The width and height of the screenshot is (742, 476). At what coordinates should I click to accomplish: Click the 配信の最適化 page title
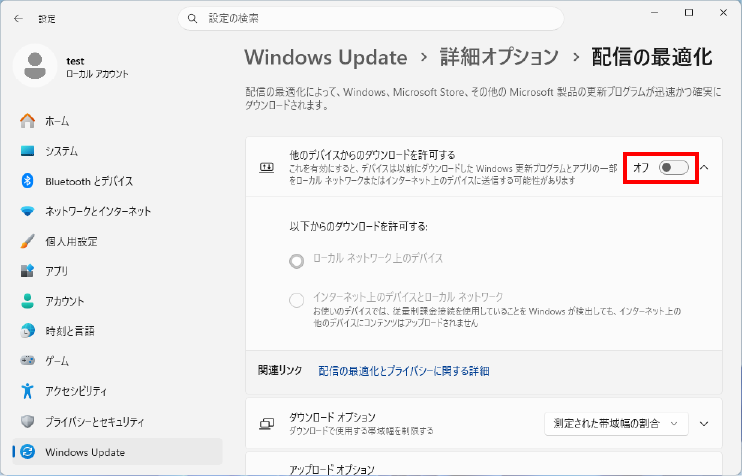pos(652,57)
